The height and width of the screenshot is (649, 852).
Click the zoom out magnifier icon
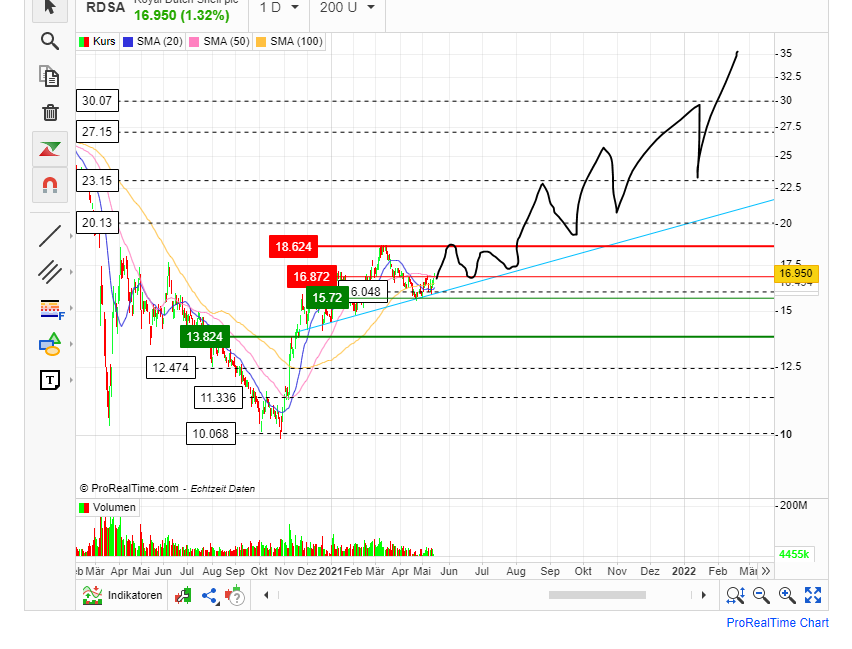(761, 596)
